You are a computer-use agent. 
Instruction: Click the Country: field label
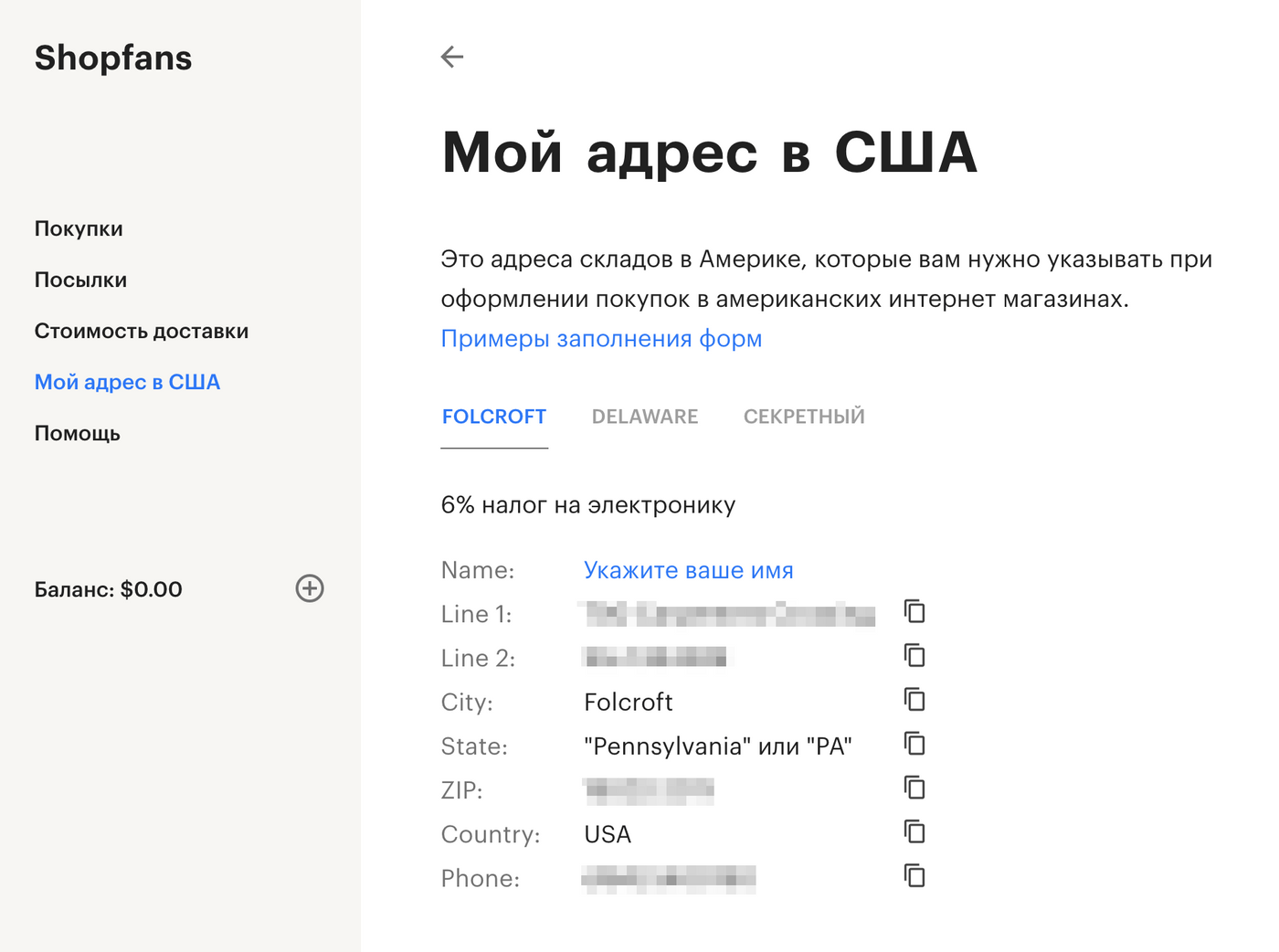click(x=491, y=834)
